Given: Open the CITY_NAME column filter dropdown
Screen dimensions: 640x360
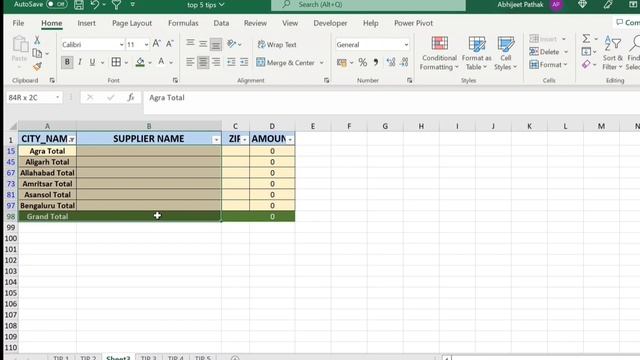Looking at the screenshot, I should coord(72,140).
